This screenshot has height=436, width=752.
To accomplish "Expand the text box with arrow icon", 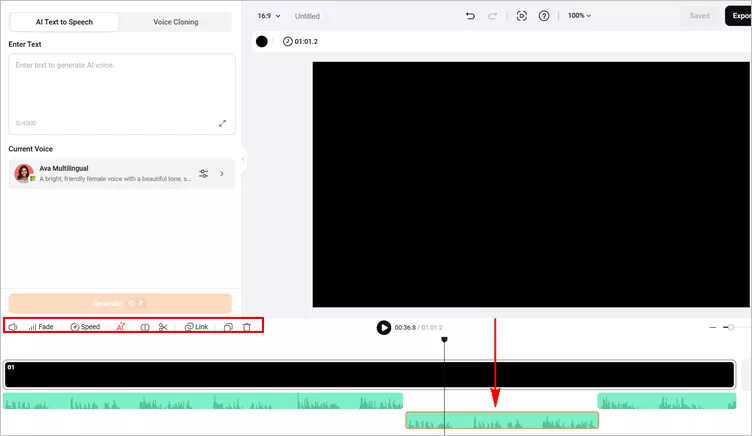I will click(x=223, y=123).
